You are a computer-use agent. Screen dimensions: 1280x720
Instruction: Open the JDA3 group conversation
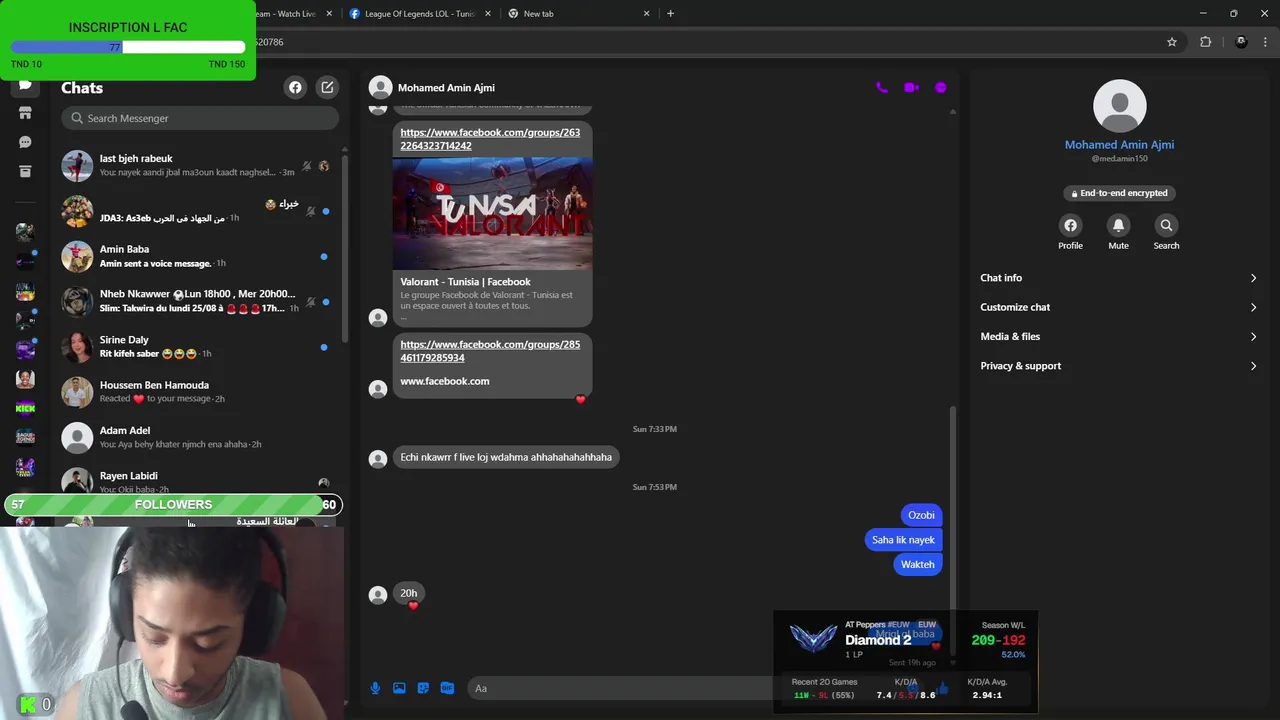tap(197, 211)
